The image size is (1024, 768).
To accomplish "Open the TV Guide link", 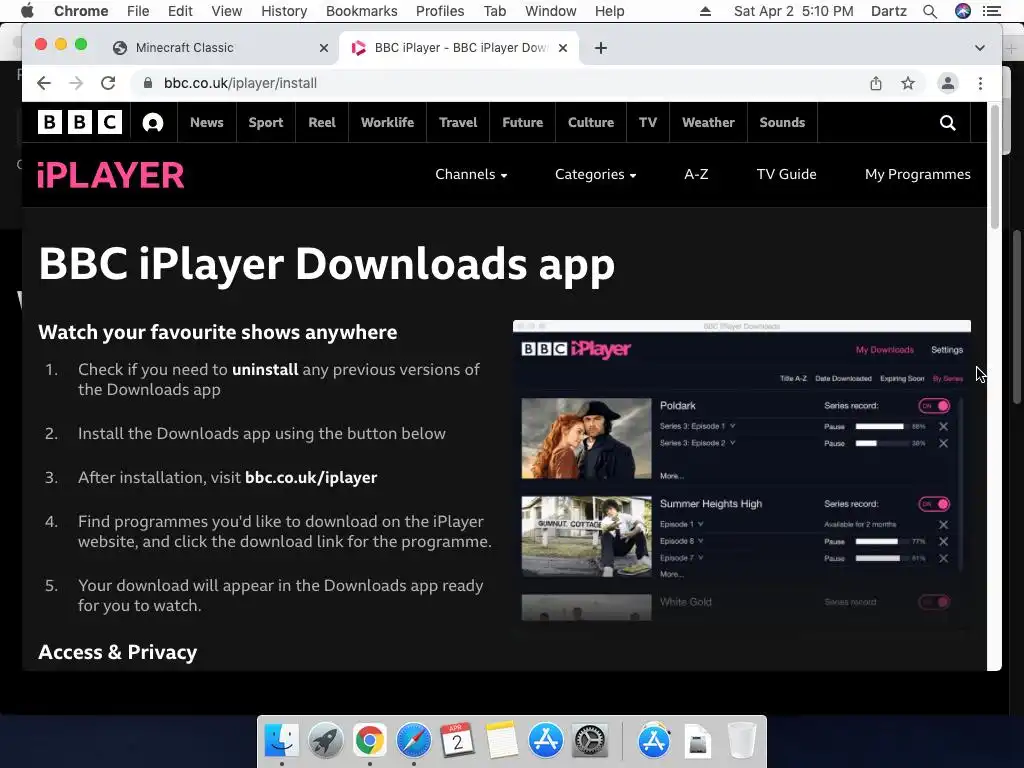I will [786, 174].
